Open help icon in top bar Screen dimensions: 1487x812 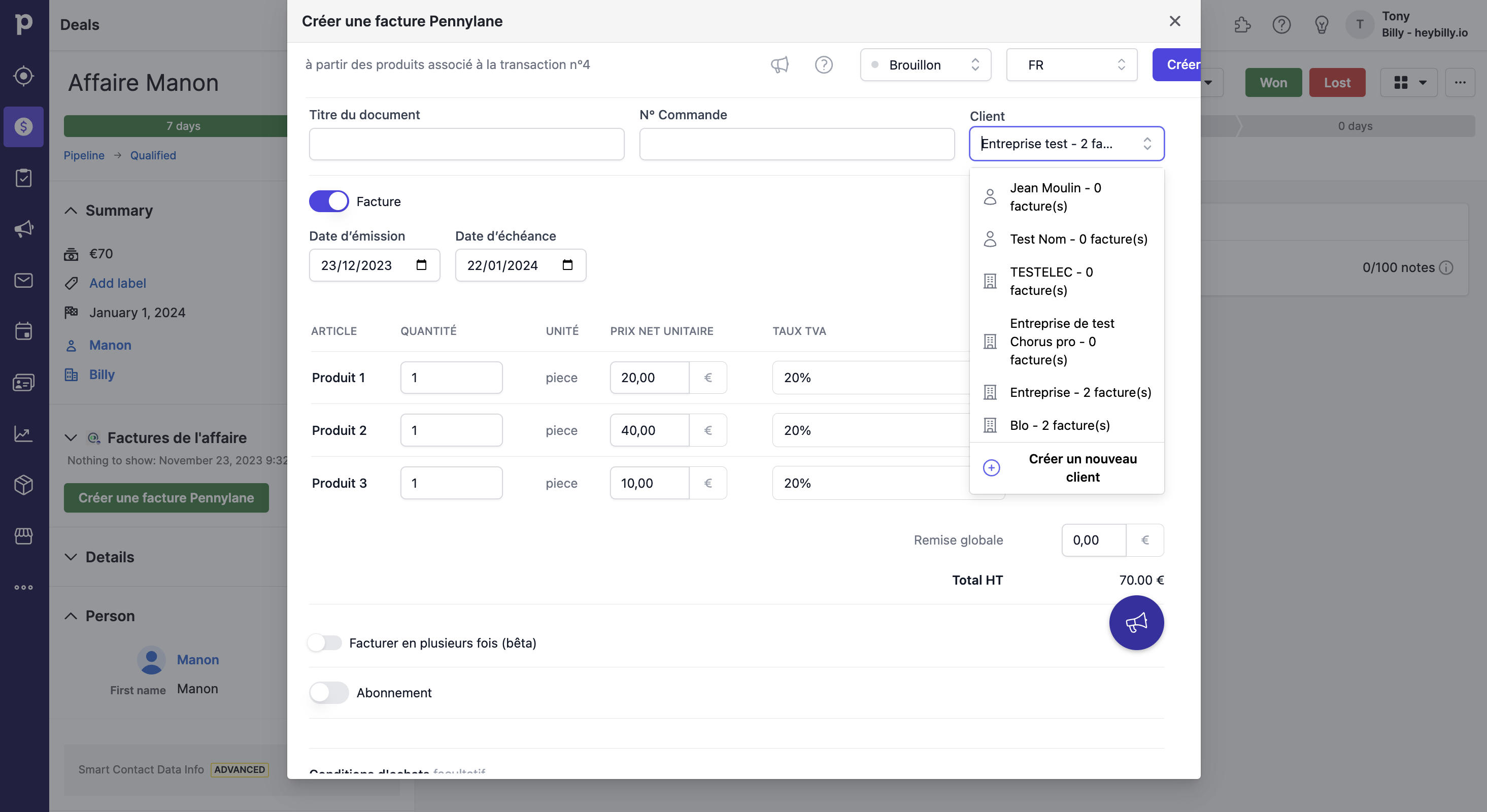coord(1281,25)
